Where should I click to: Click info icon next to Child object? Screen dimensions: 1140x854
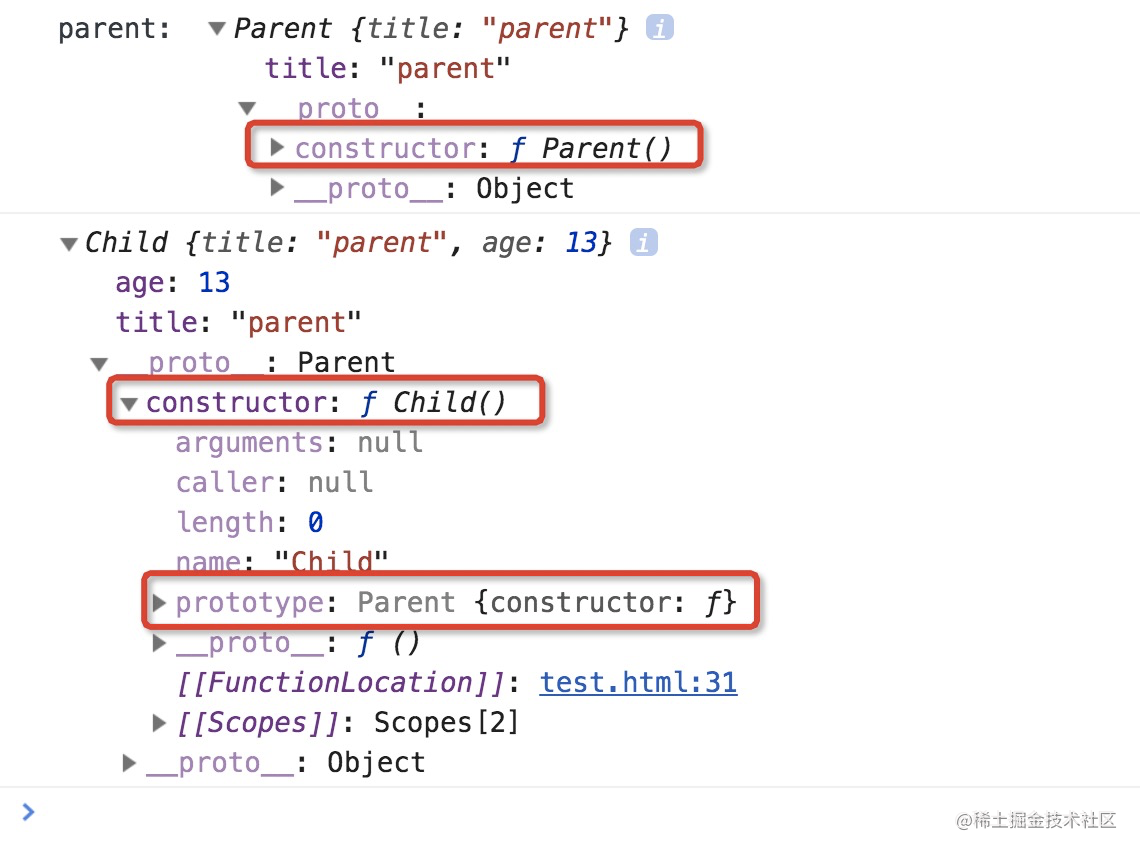pos(643,242)
